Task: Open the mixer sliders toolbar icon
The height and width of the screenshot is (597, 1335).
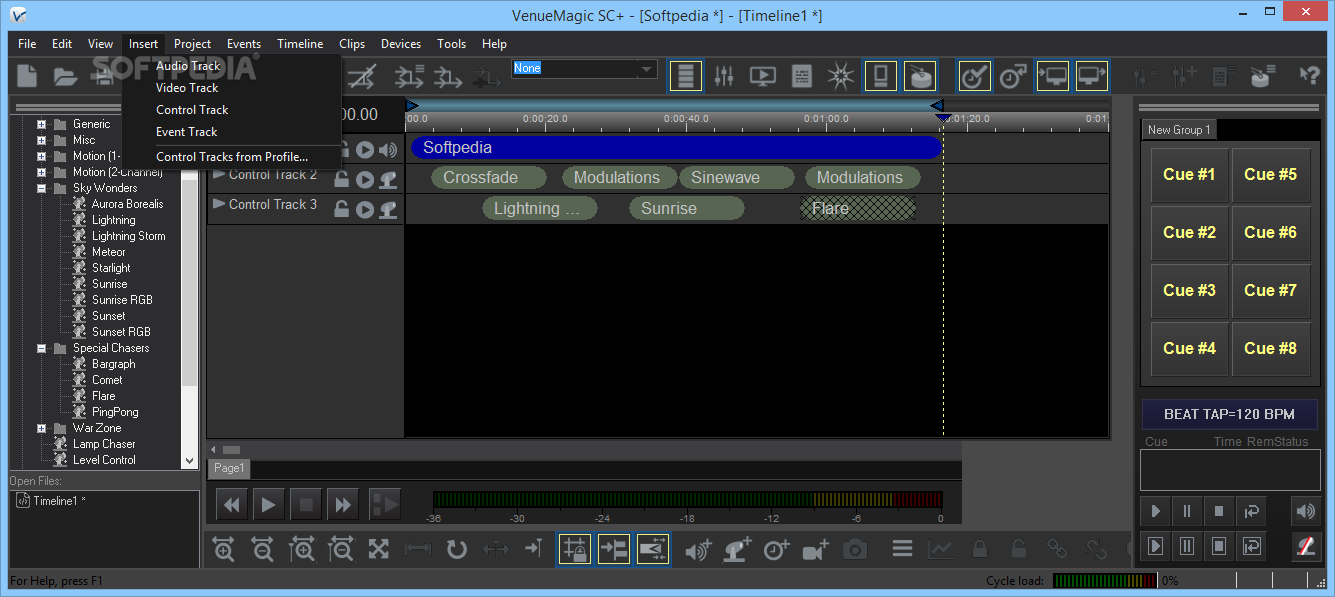Action: point(724,76)
